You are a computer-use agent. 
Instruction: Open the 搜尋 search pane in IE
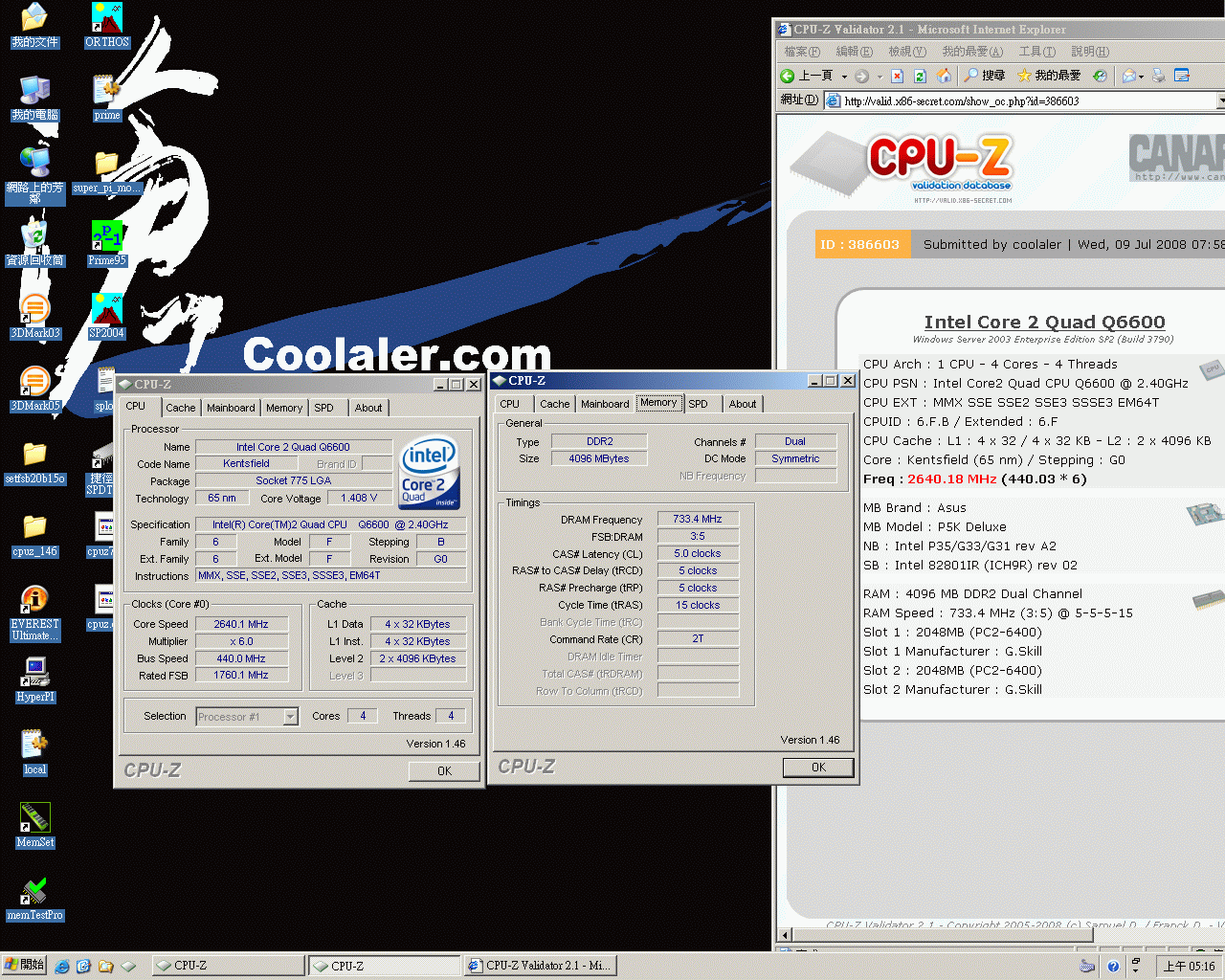pos(985,76)
